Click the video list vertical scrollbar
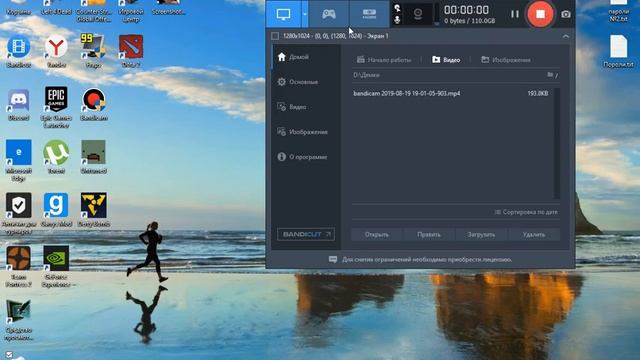The height and width of the screenshot is (360, 640). coord(556,143)
